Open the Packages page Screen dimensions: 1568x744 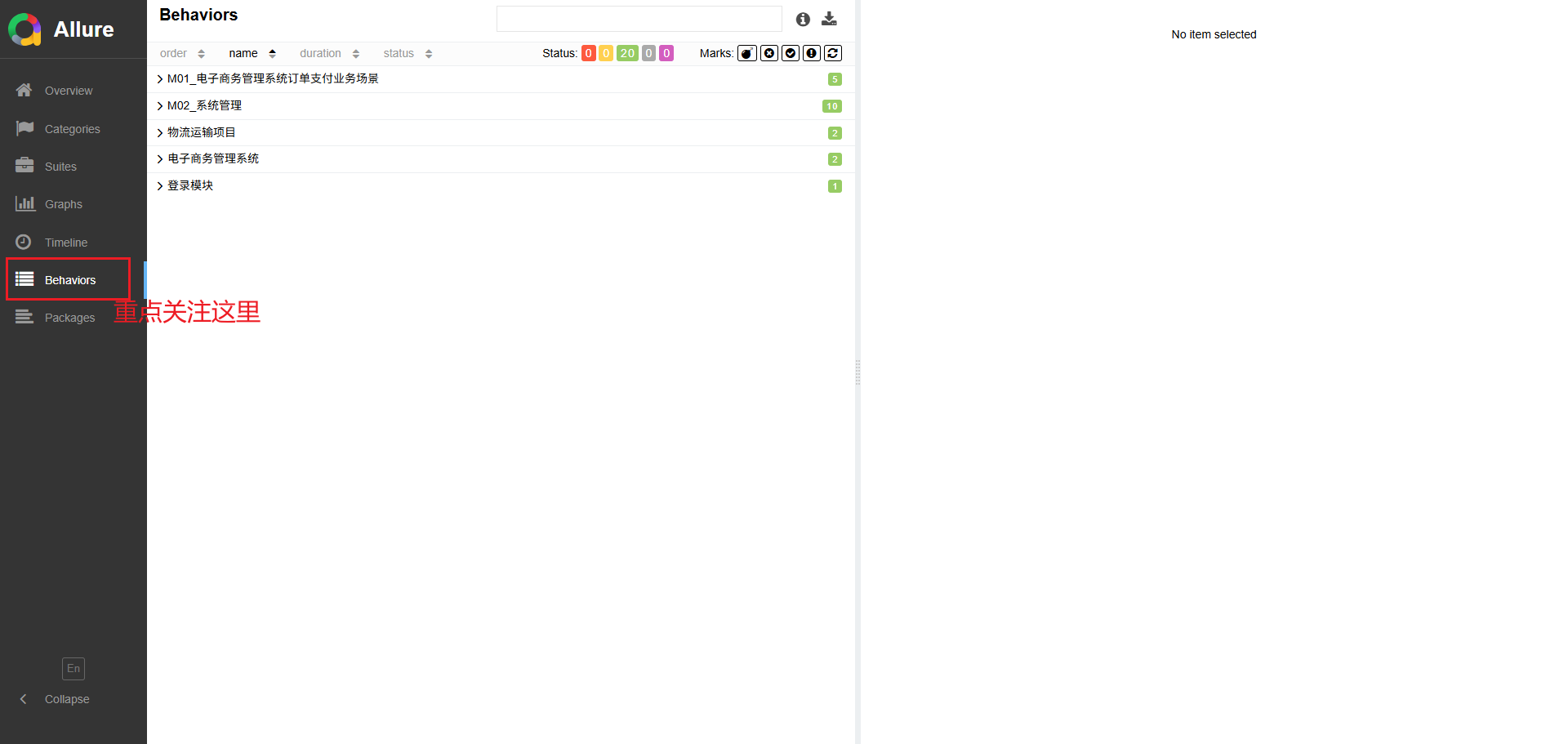(x=73, y=318)
